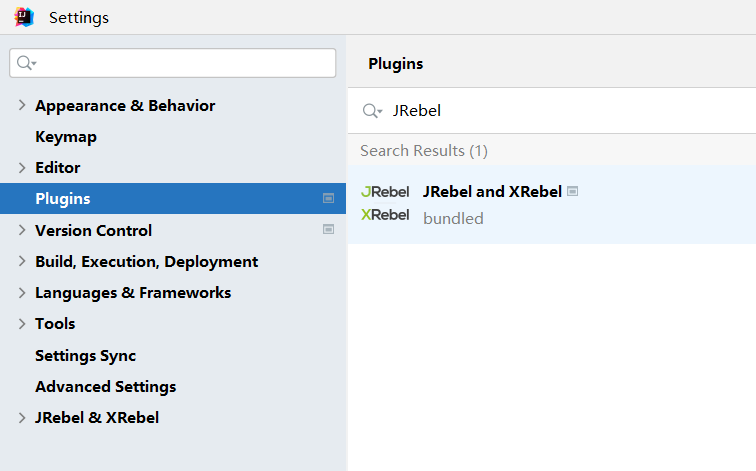Click the plugin search magnifier icon
This screenshot has height=471, width=756.
coord(372,111)
